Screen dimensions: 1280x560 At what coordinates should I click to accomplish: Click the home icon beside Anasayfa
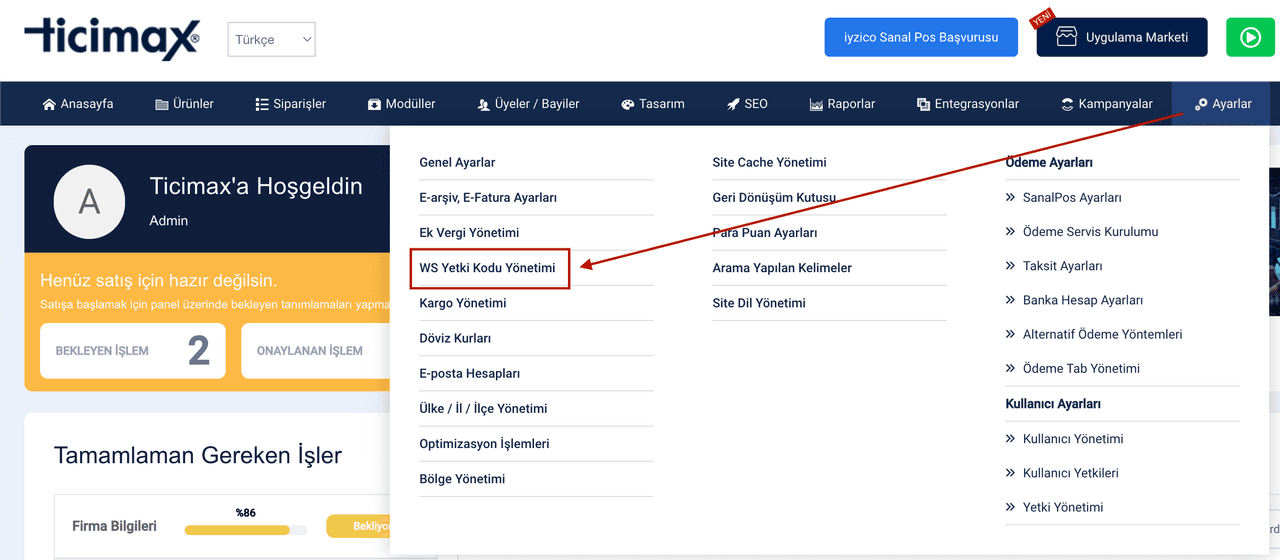(49, 104)
